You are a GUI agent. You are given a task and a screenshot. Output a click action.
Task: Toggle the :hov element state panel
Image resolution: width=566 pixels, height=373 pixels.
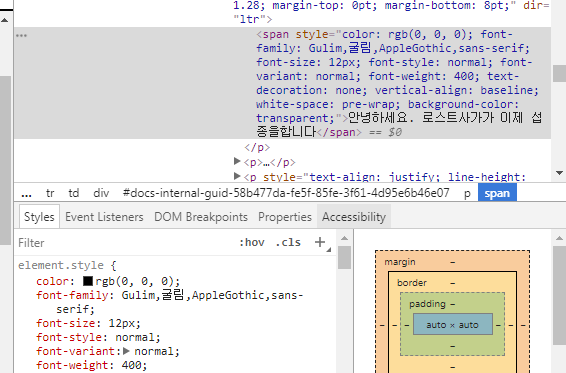coord(252,242)
